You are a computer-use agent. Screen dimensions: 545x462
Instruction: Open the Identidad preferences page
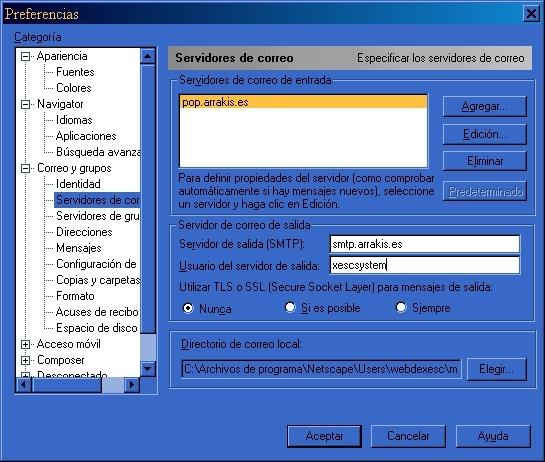[x=78, y=184]
